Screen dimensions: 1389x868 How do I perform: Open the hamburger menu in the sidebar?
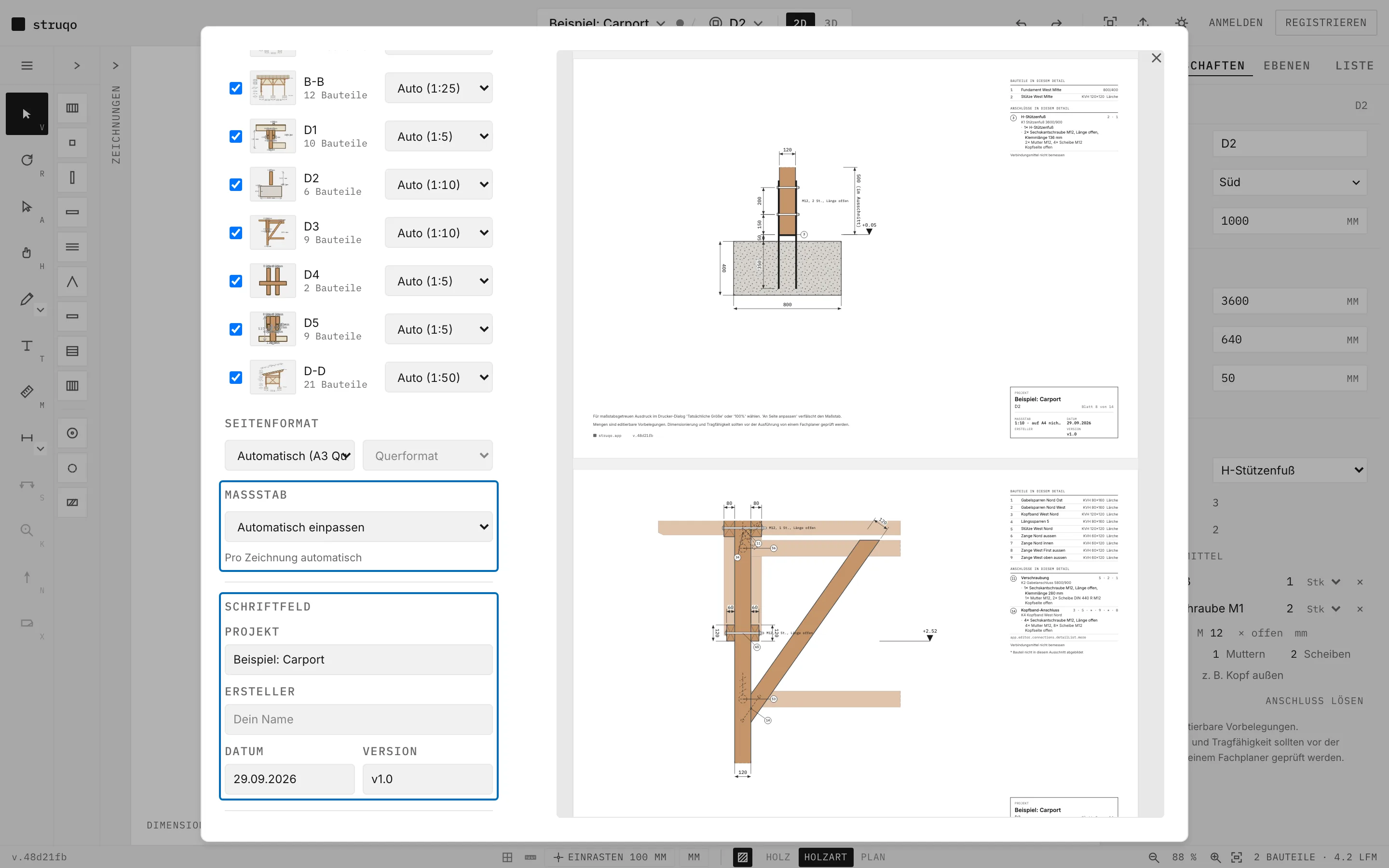coord(27,66)
